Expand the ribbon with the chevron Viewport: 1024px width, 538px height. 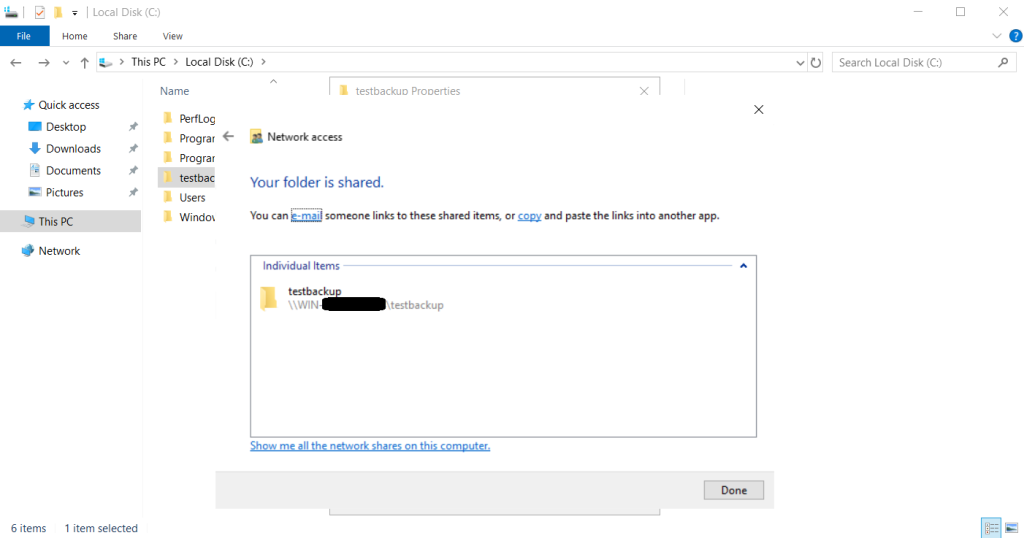point(997,36)
